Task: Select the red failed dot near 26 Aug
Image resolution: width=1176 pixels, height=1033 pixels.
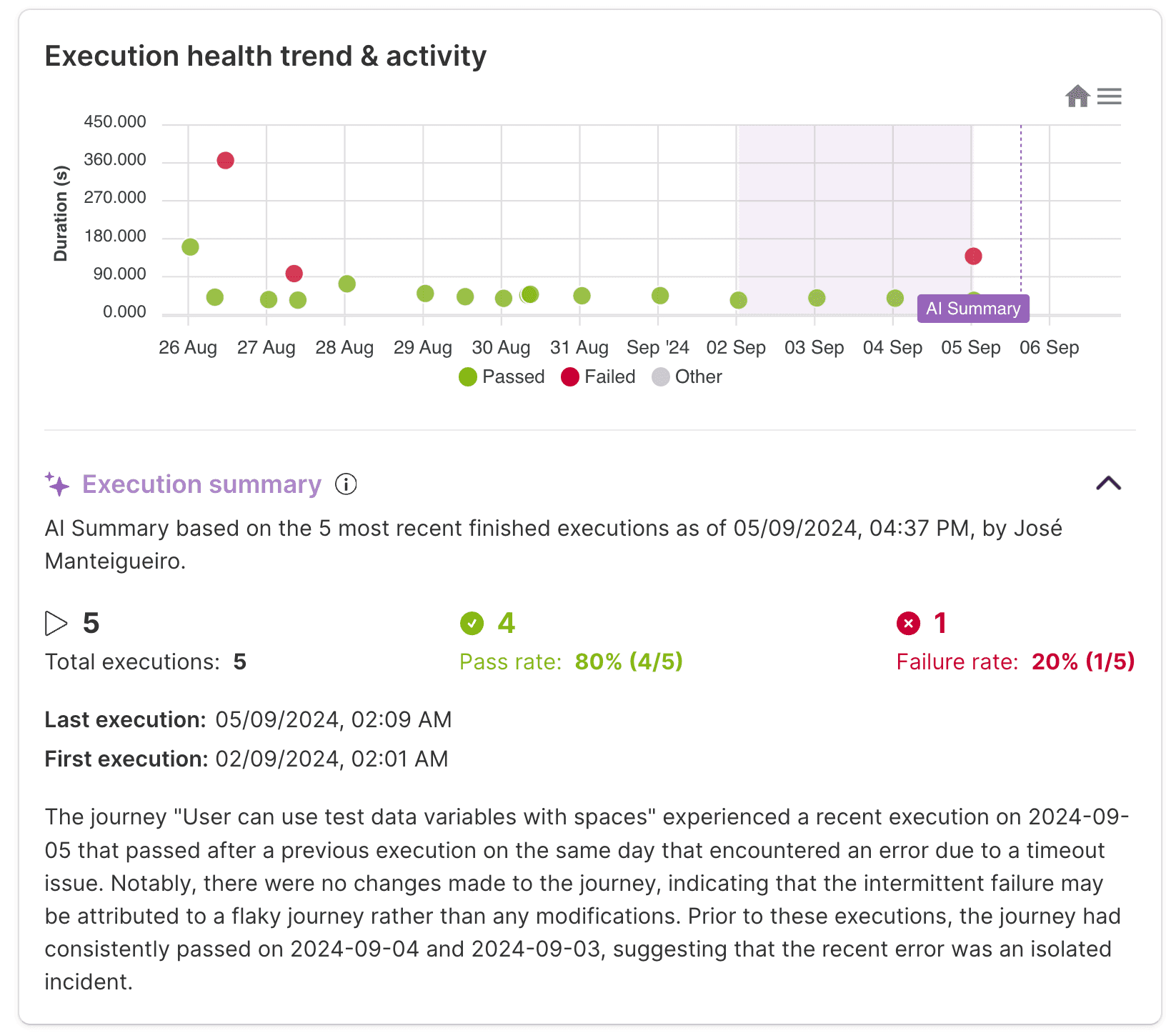Action: pos(226,159)
